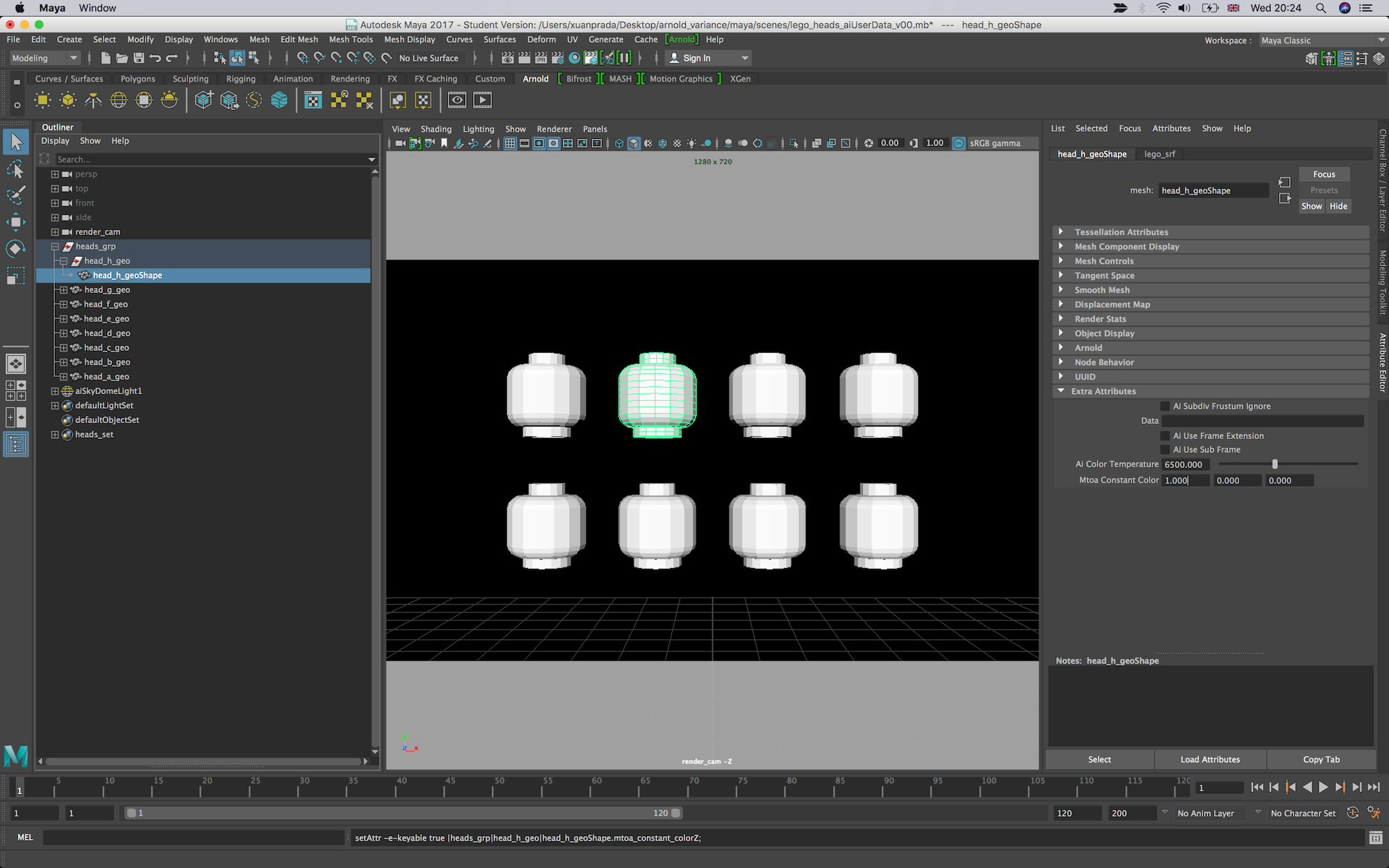Click the Undo arrow icon

click(156, 58)
